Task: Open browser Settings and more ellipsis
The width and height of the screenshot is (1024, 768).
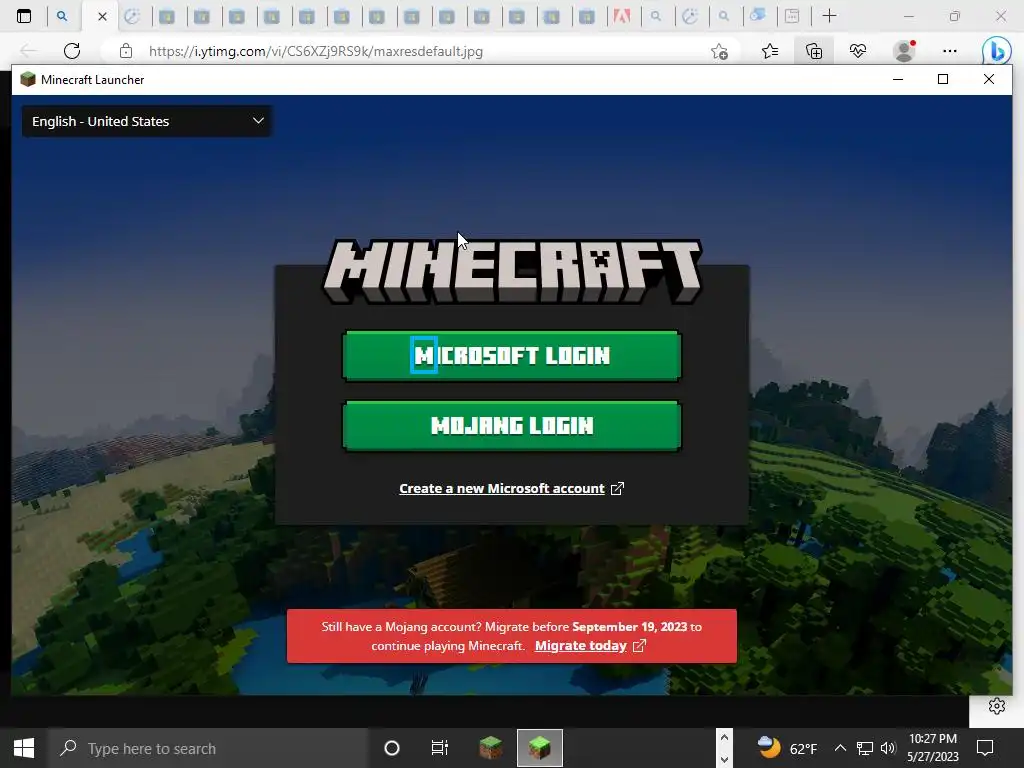Action: pos(950,51)
